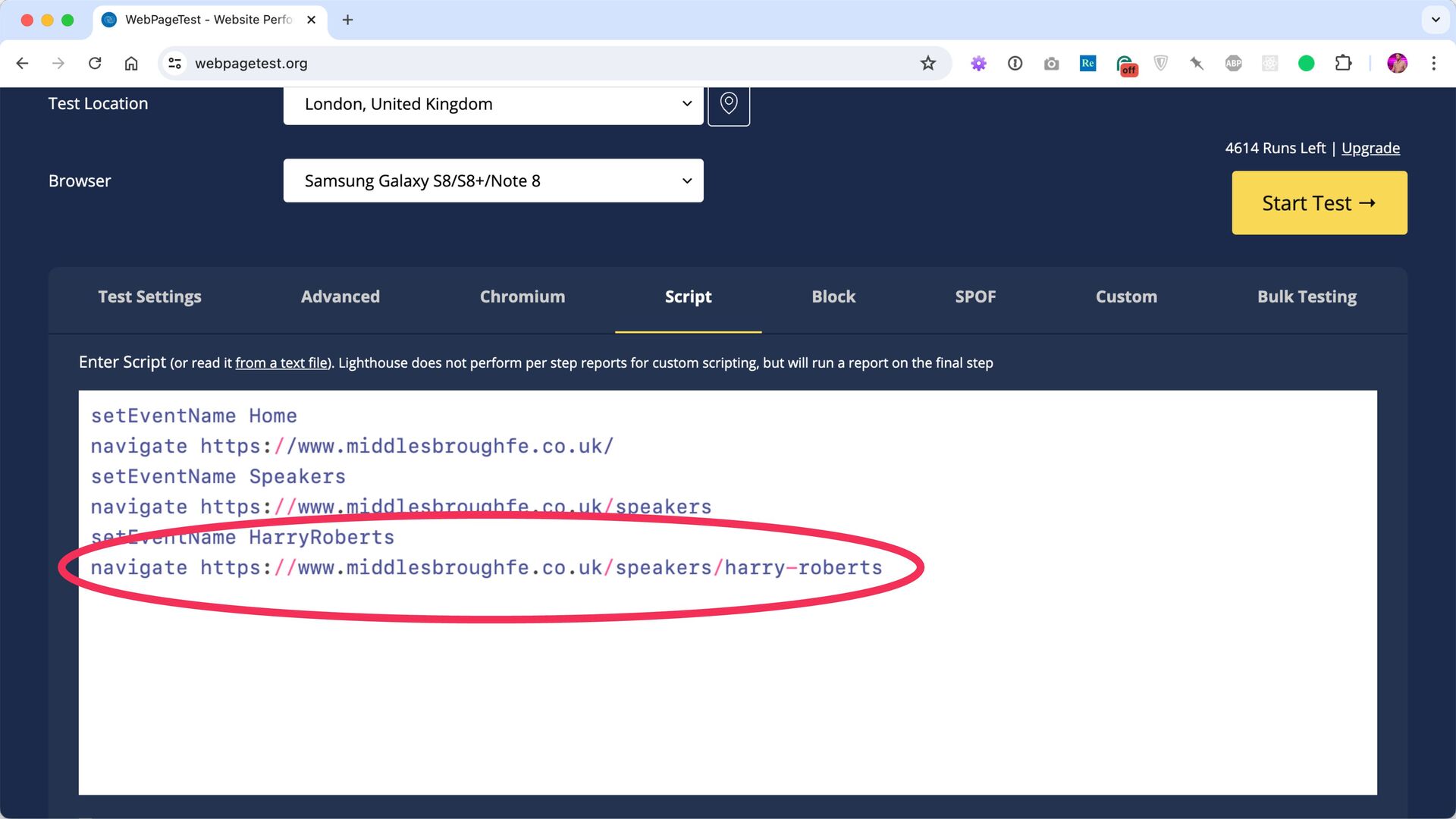Switch to the Advanced tab
This screenshot has height=819, width=1456.
point(340,297)
